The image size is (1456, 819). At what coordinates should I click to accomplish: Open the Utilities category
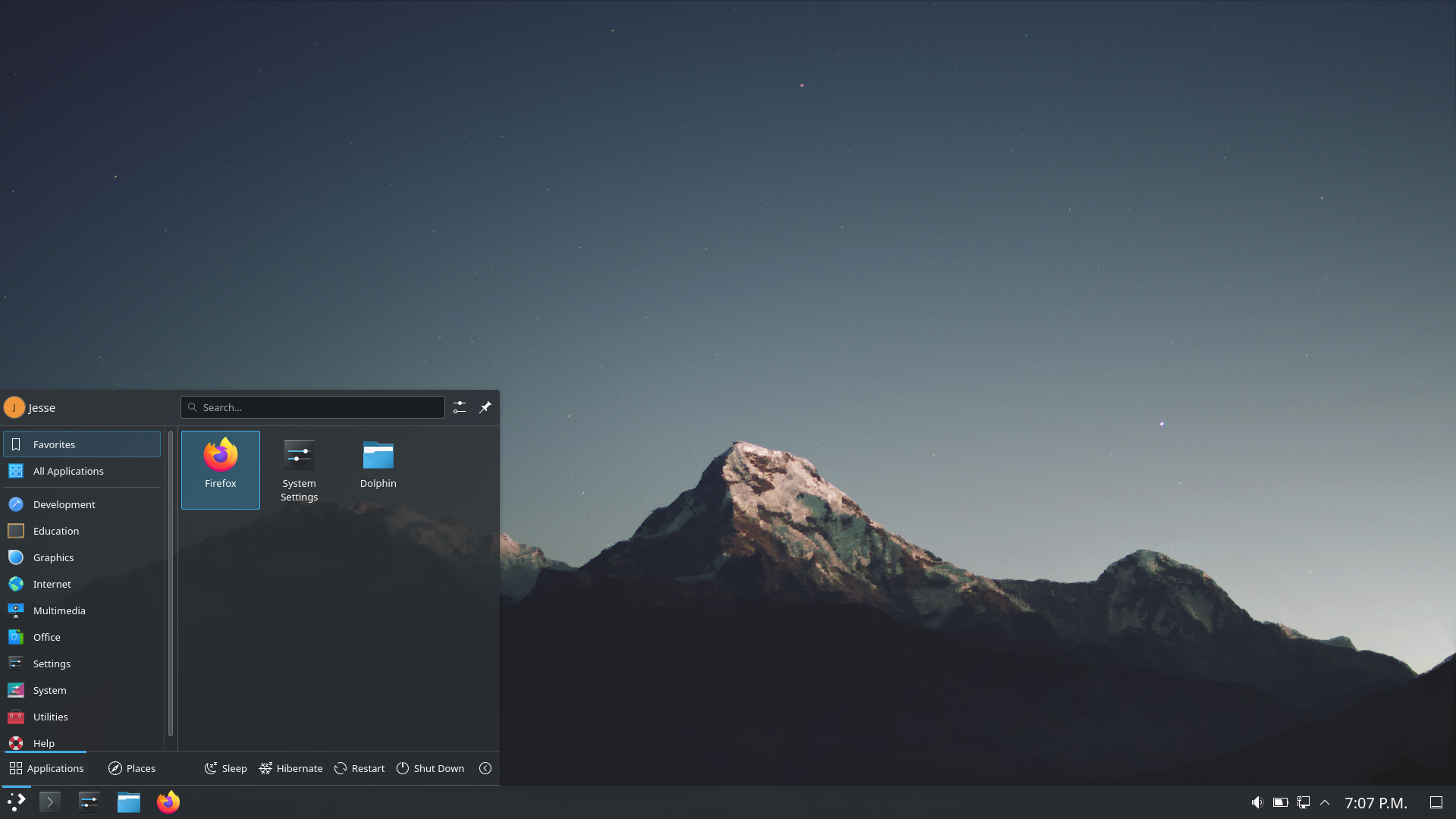tap(82, 717)
